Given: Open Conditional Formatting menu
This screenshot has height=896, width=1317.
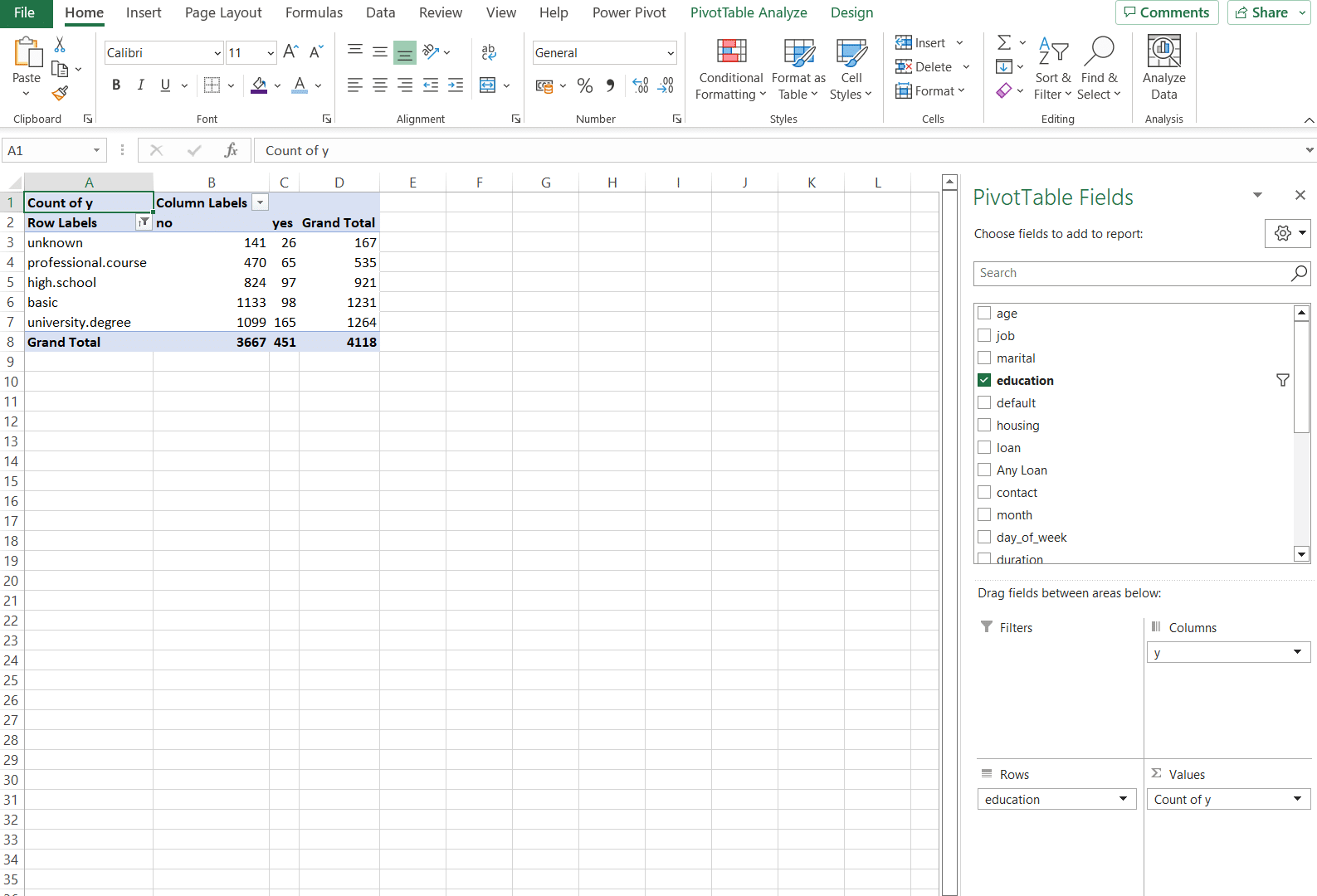Looking at the screenshot, I should coord(730,69).
